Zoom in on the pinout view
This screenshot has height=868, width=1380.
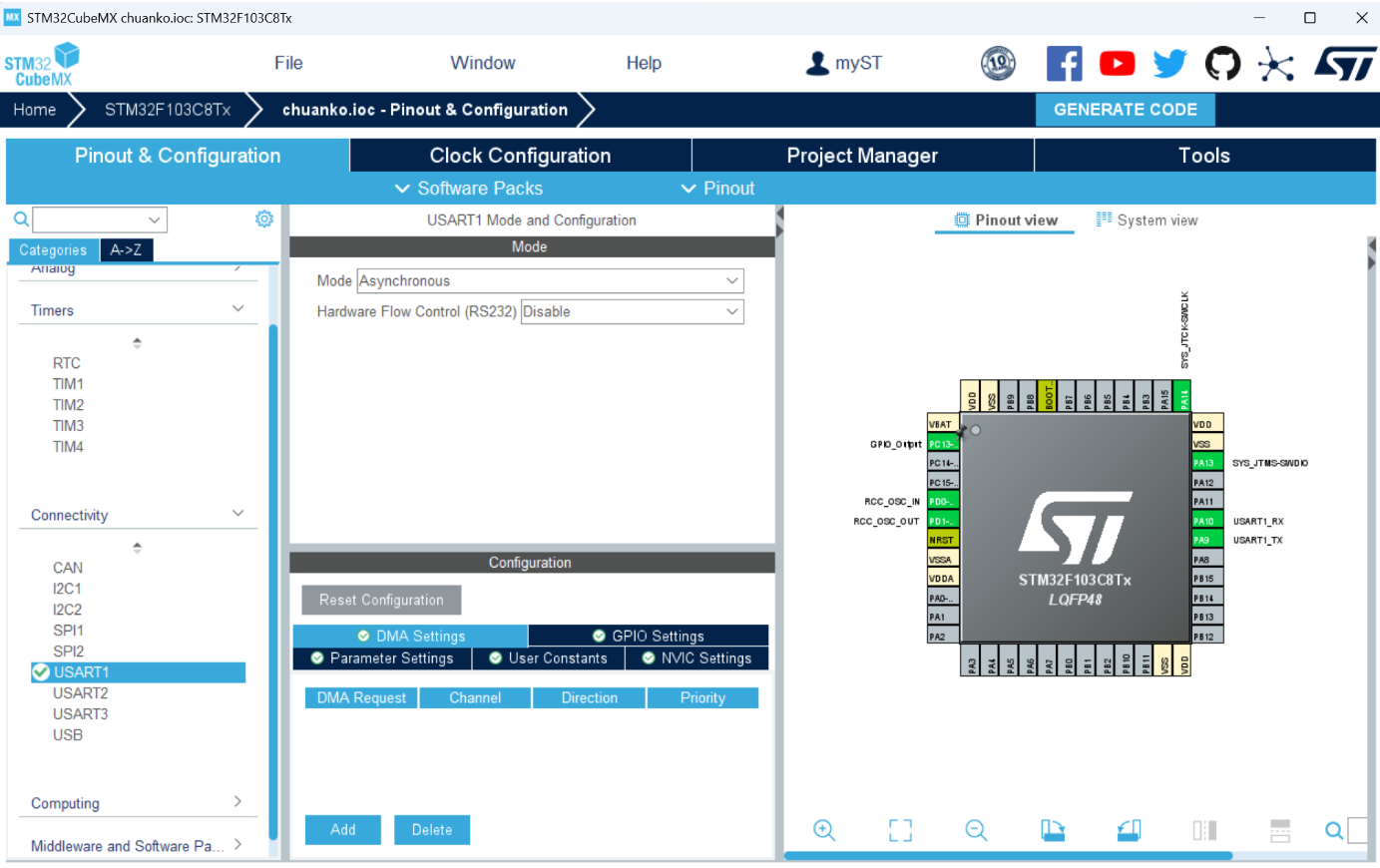click(x=824, y=830)
